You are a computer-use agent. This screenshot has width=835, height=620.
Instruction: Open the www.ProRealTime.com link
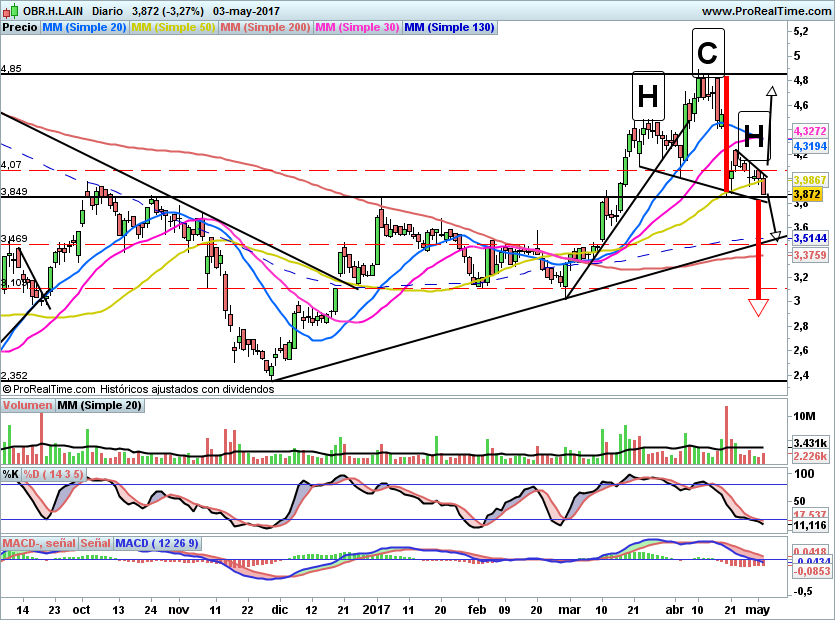pyautogui.click(x=765, y=10)
